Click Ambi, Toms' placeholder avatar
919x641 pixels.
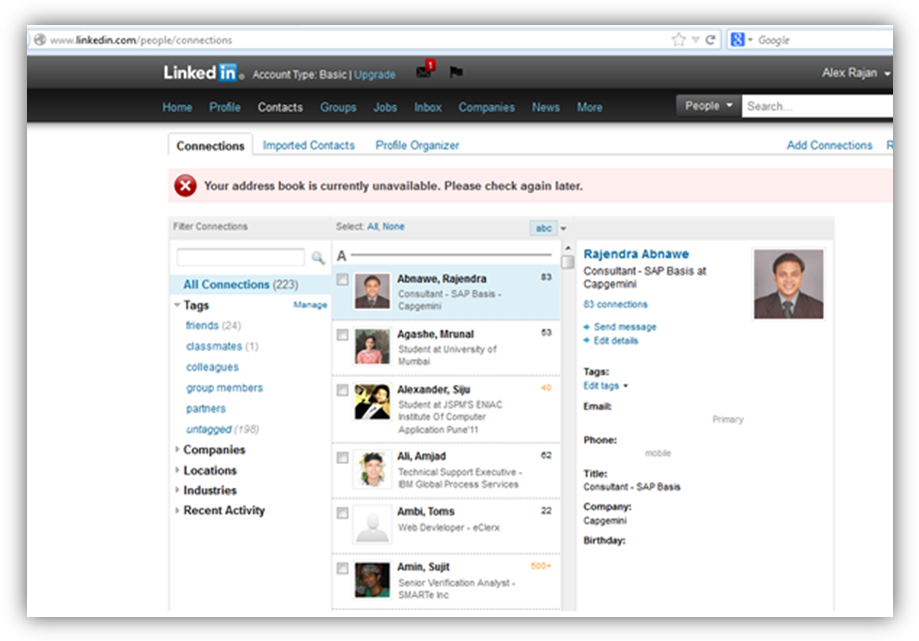(x=372, y=524)
